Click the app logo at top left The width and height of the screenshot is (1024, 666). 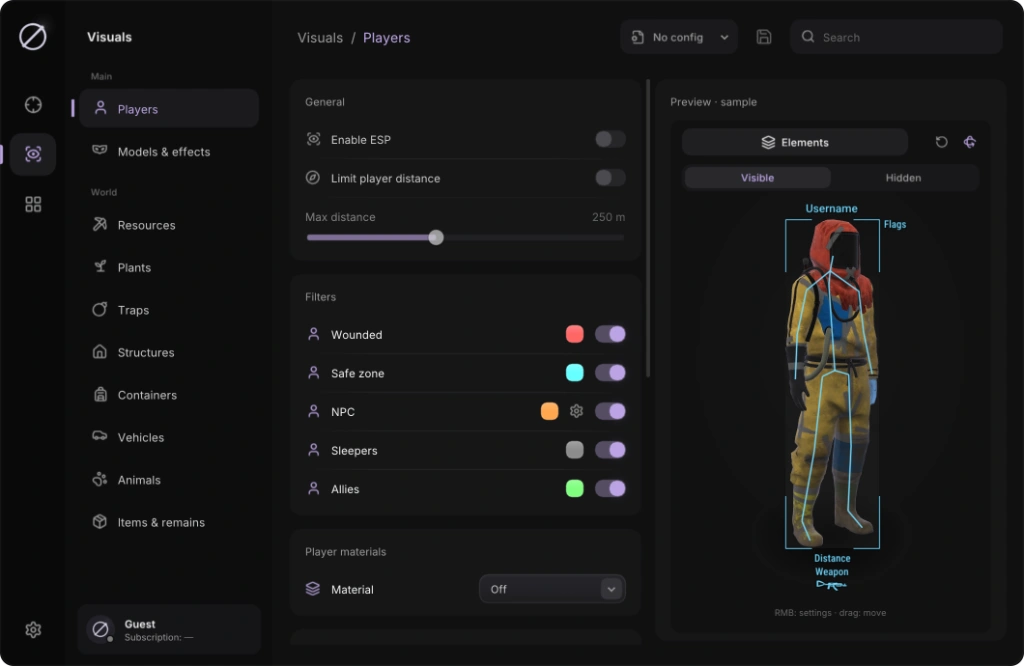[33, 37]
